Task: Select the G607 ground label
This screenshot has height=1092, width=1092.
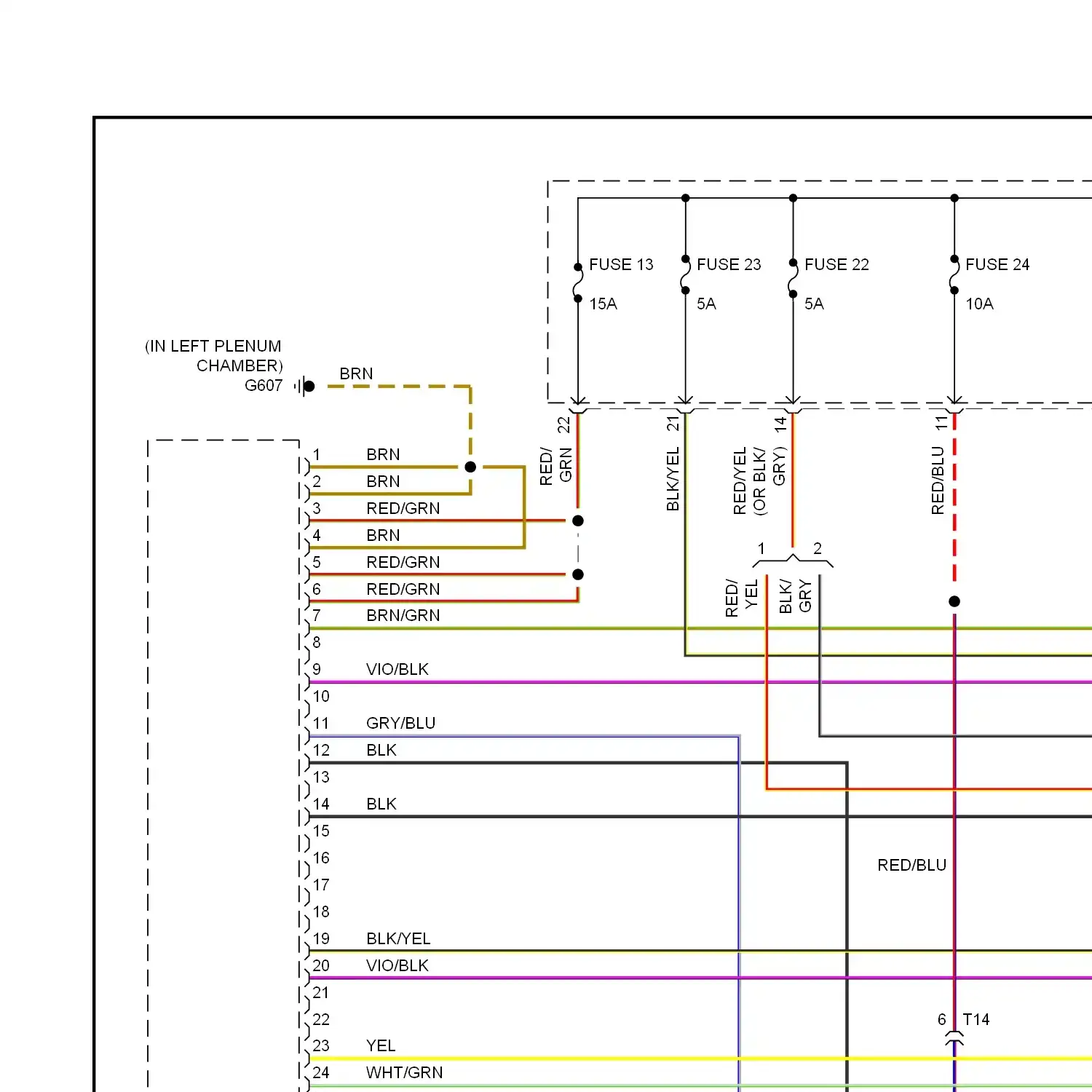Action: [264, 386]
